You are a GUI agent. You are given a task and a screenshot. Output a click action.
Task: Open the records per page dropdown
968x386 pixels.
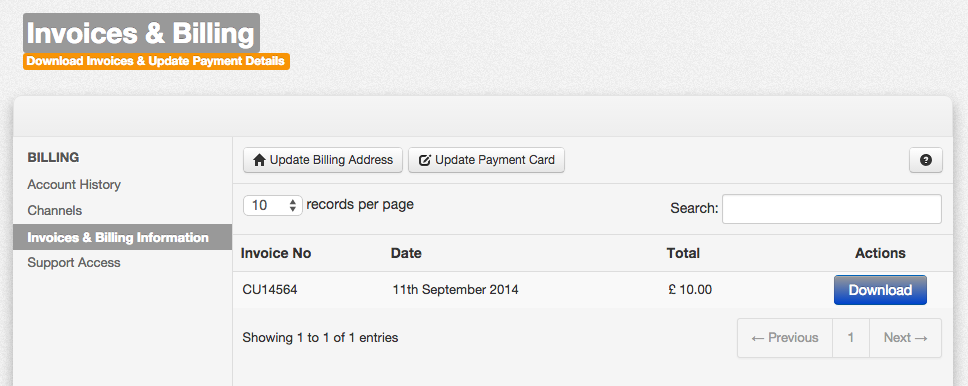pos(273,206)
